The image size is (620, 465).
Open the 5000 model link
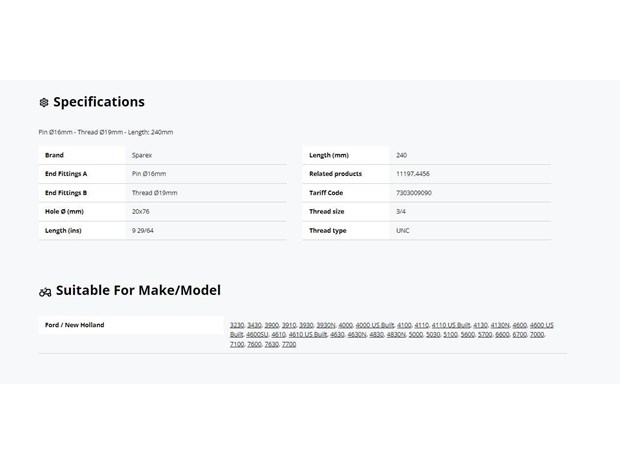coord(416,335)
